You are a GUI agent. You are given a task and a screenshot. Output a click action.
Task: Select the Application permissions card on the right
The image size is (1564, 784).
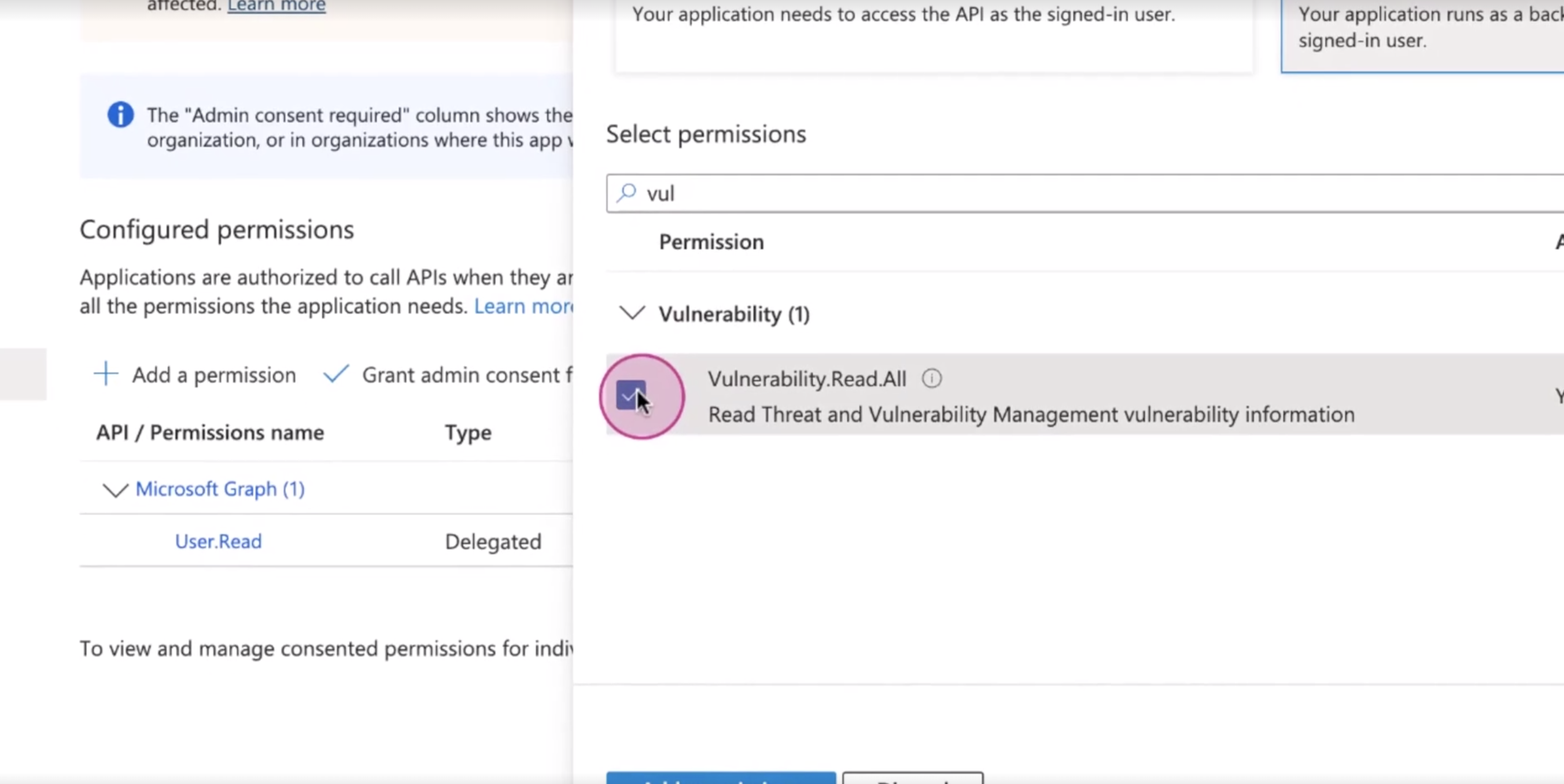[x=1422, y=36]
